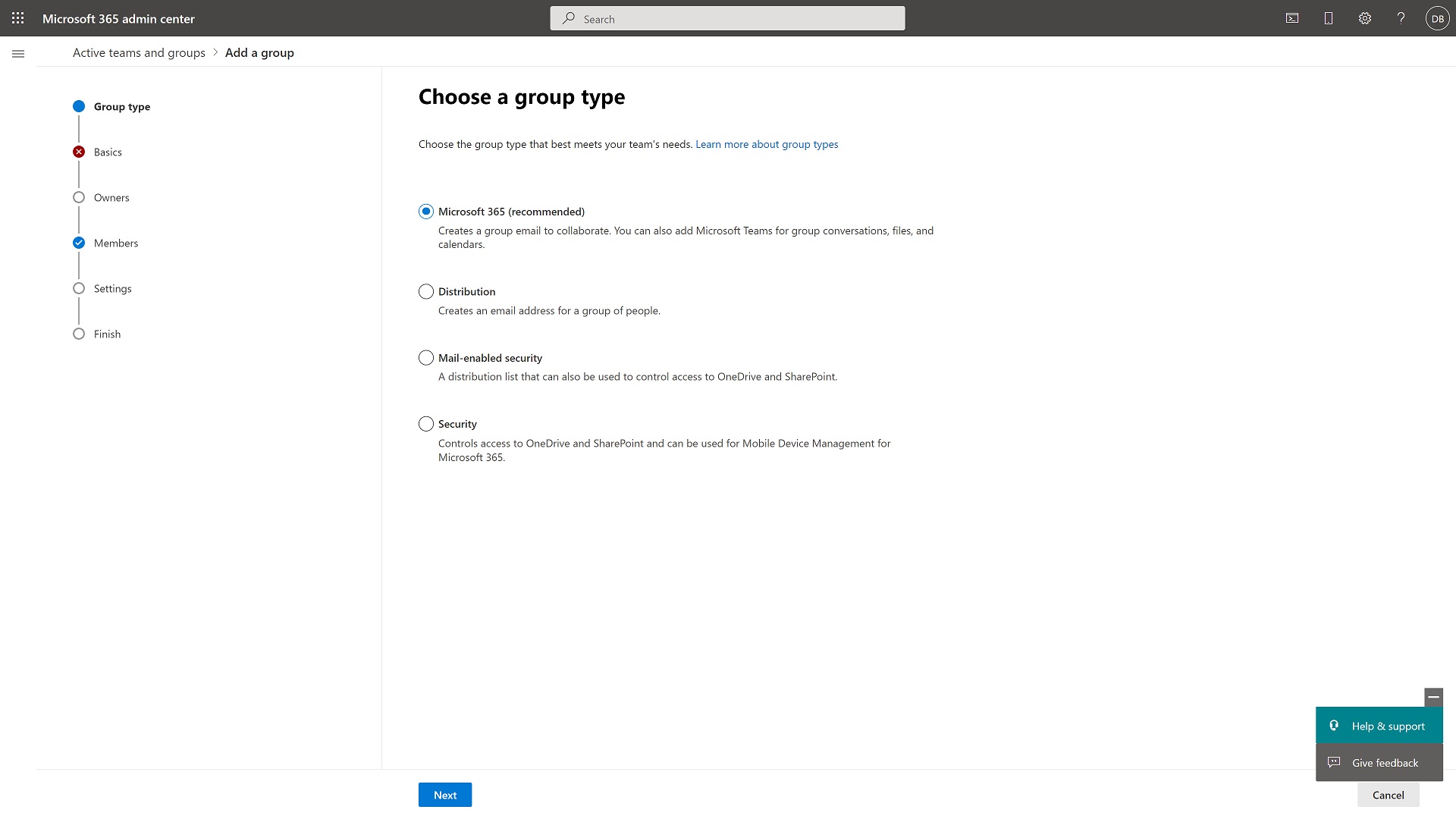The height and width of the screenshot is (819, 1456).
Task: Click the Give feedback icon
Action: (1334, 762)
